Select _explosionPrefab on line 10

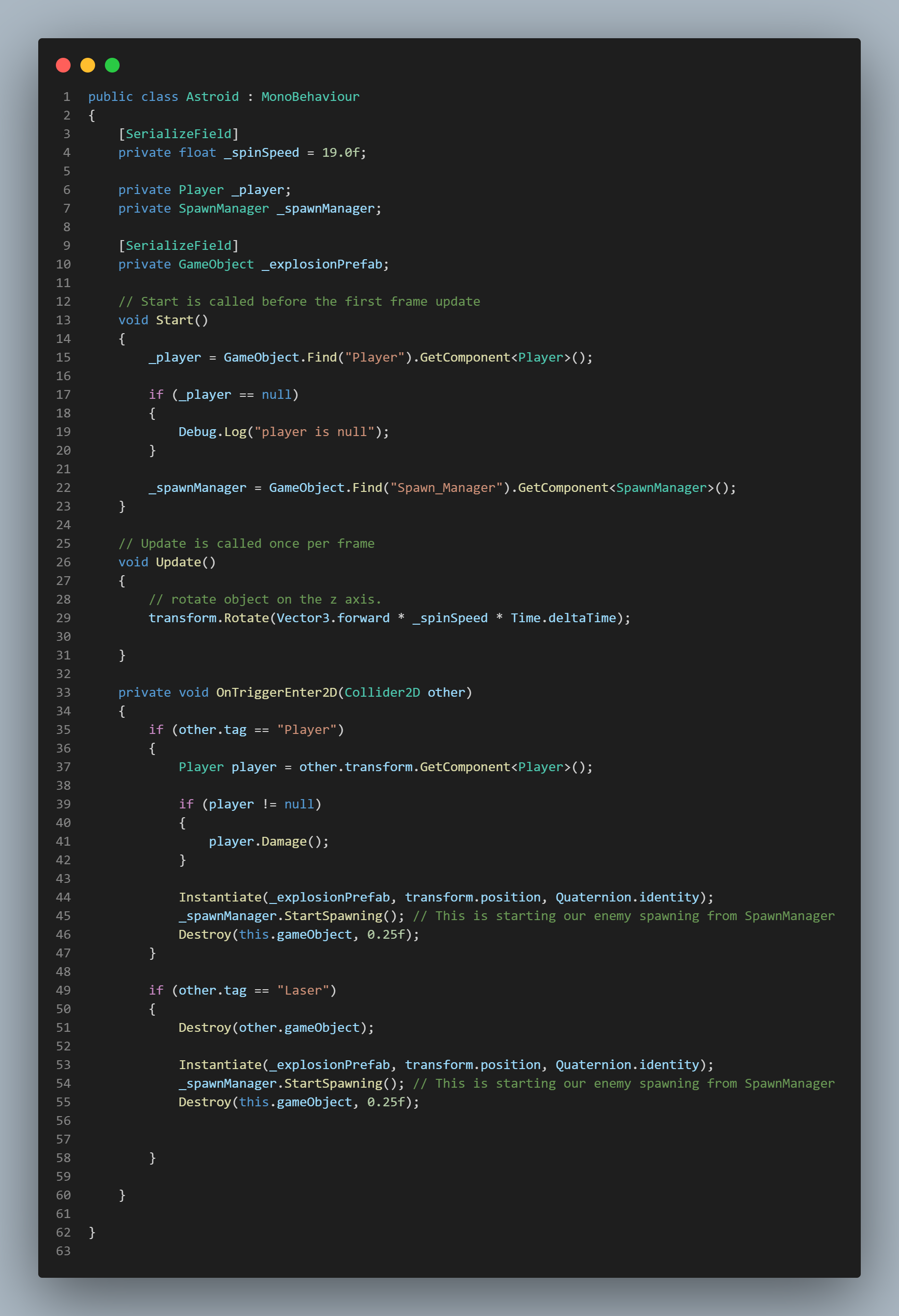point(322,265)
